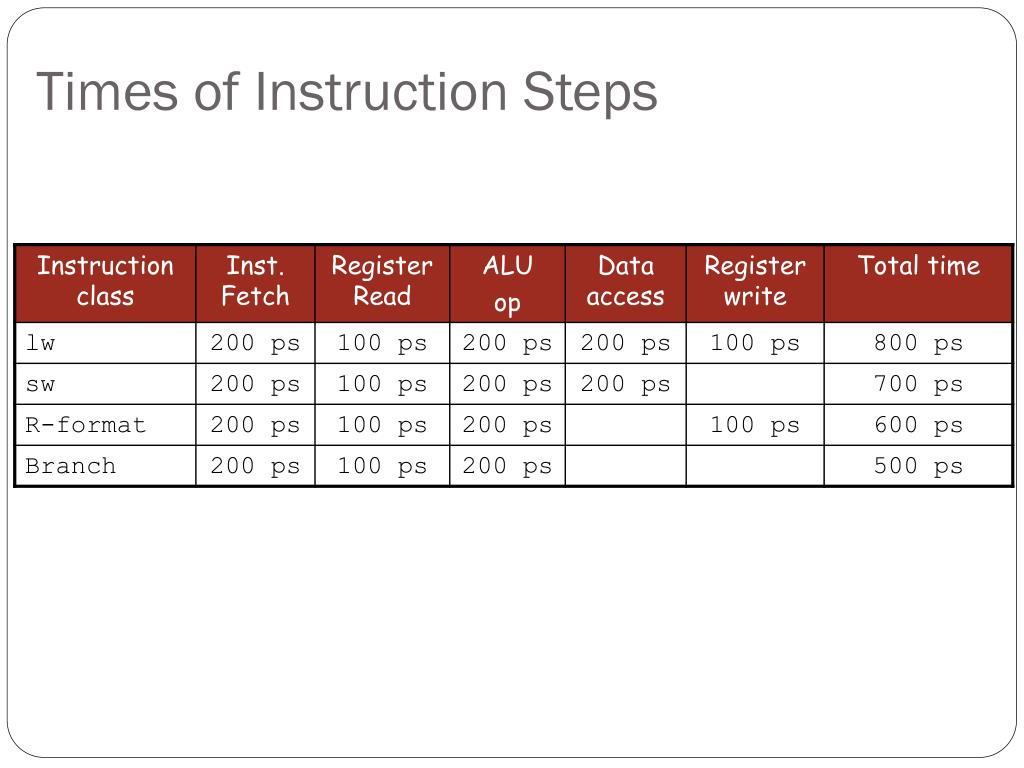Select the empty Data access cell for R-format
The image size is (1024, 768).
pos(626,425)
